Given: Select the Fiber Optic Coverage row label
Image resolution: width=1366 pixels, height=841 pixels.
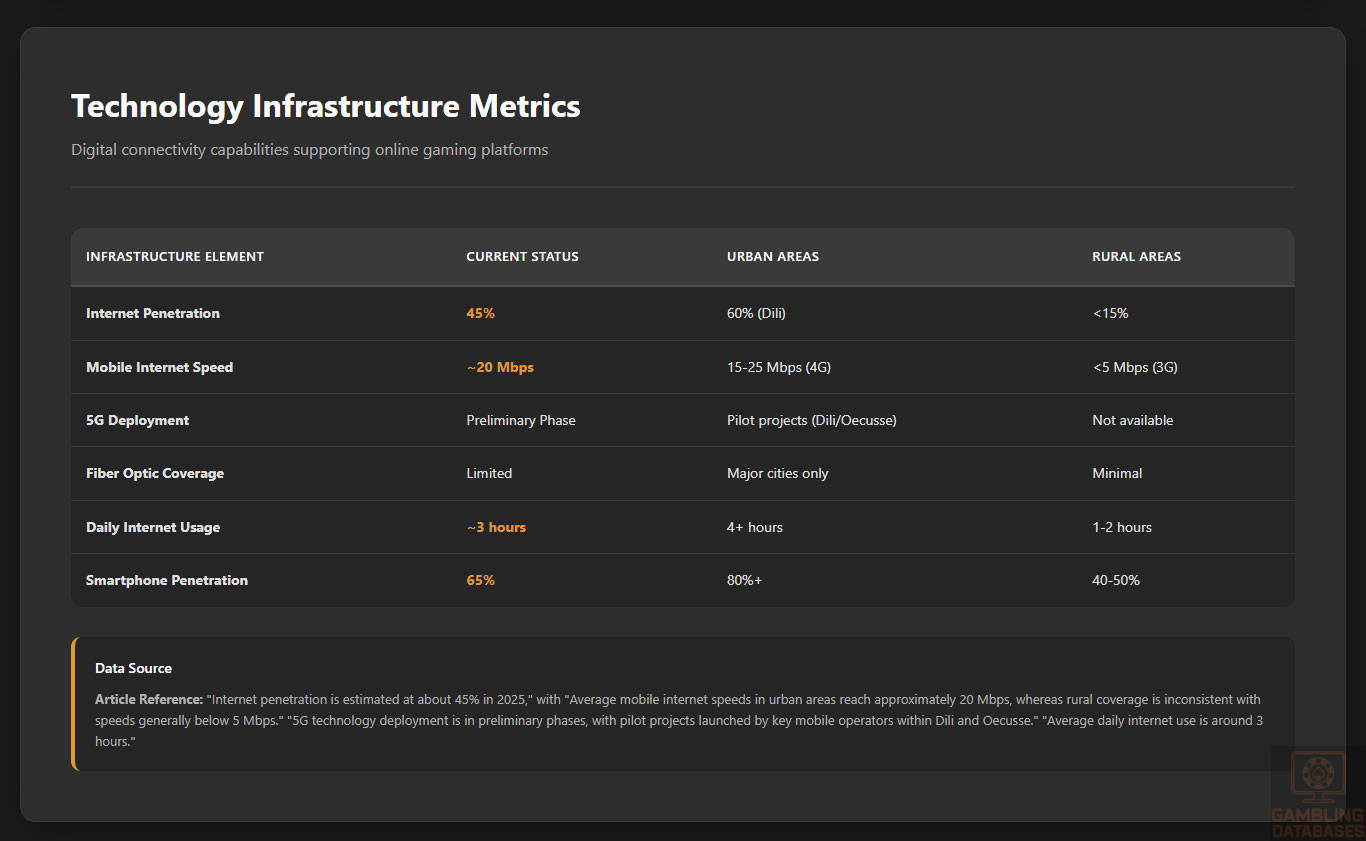Looking at the screenshot, I should pyautogui.click(x=155, y=474).
